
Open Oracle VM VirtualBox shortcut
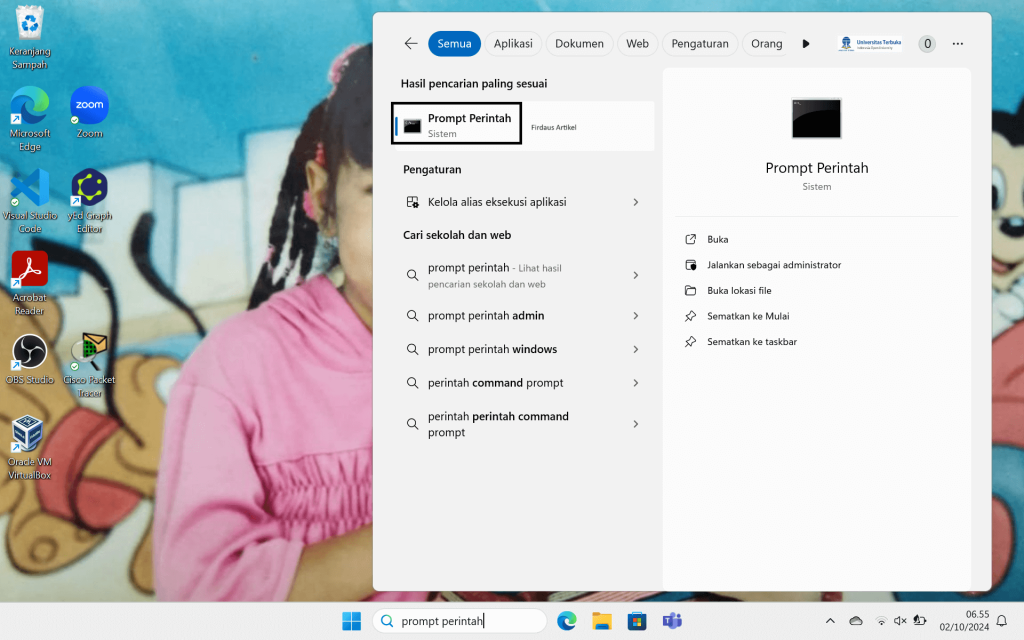pyautogui.click(x=29, y=437)
